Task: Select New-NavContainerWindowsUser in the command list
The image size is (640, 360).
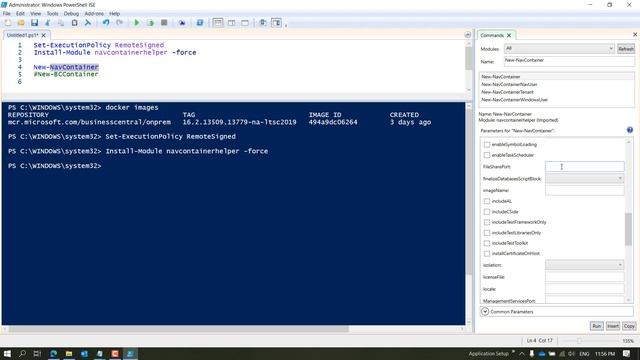Action: [x=514, y=100]
